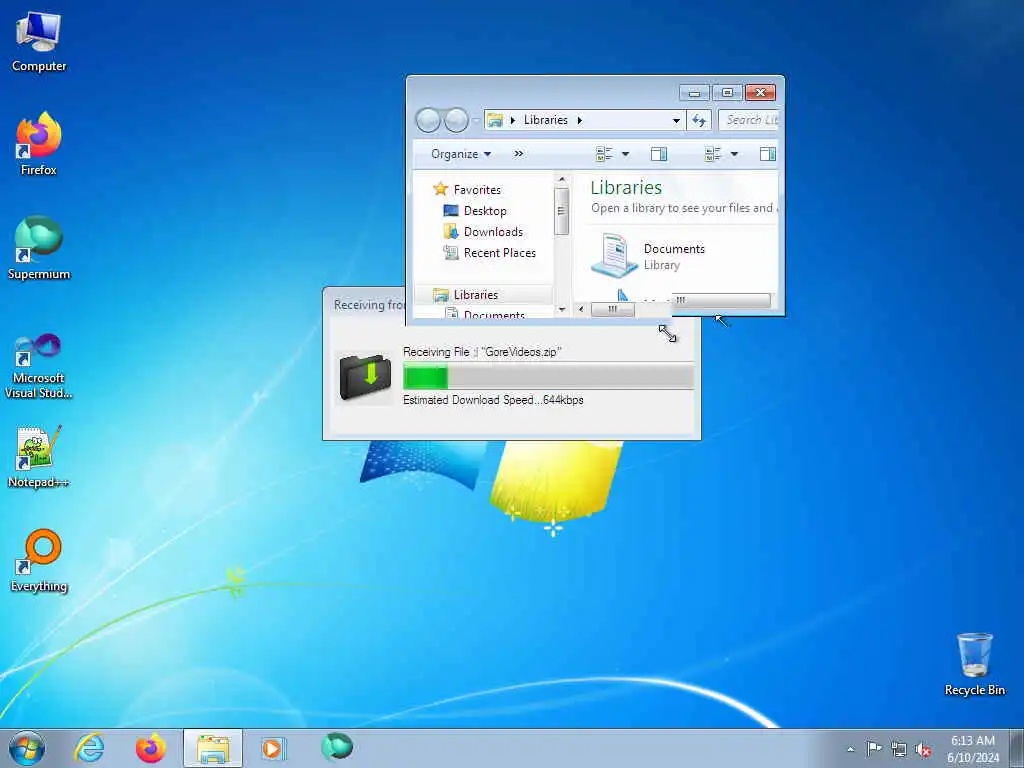
Task: Click the Downloads folder icon in the navigation pane
Action: point(451,232)
